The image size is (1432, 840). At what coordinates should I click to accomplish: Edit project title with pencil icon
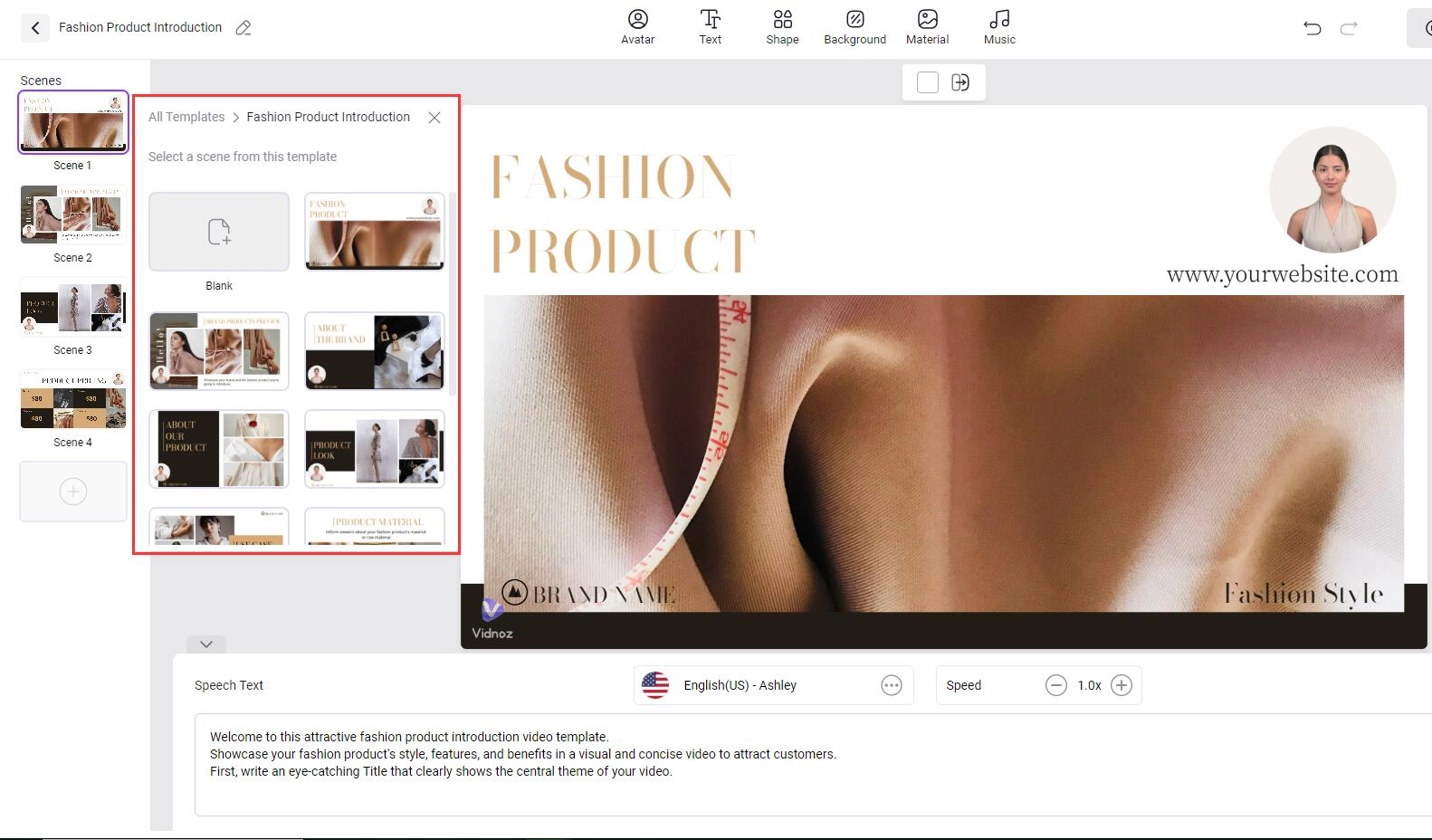(x=243, y=28)
